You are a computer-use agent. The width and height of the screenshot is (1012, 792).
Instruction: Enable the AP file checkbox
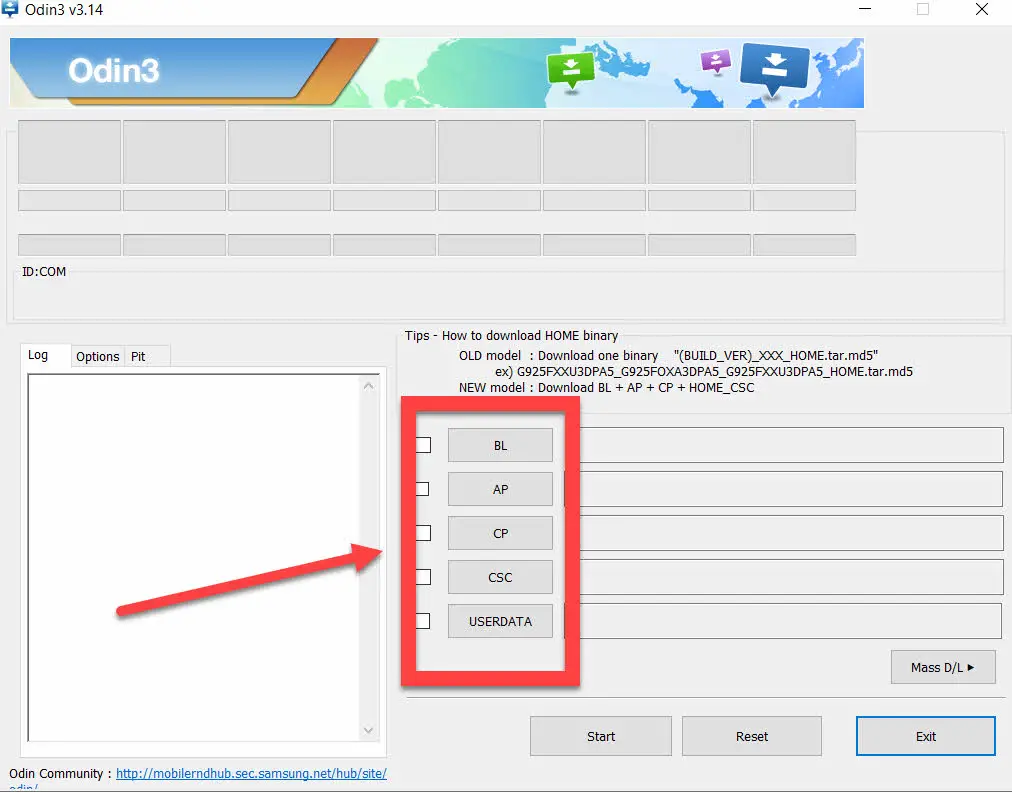pos(423,489)
